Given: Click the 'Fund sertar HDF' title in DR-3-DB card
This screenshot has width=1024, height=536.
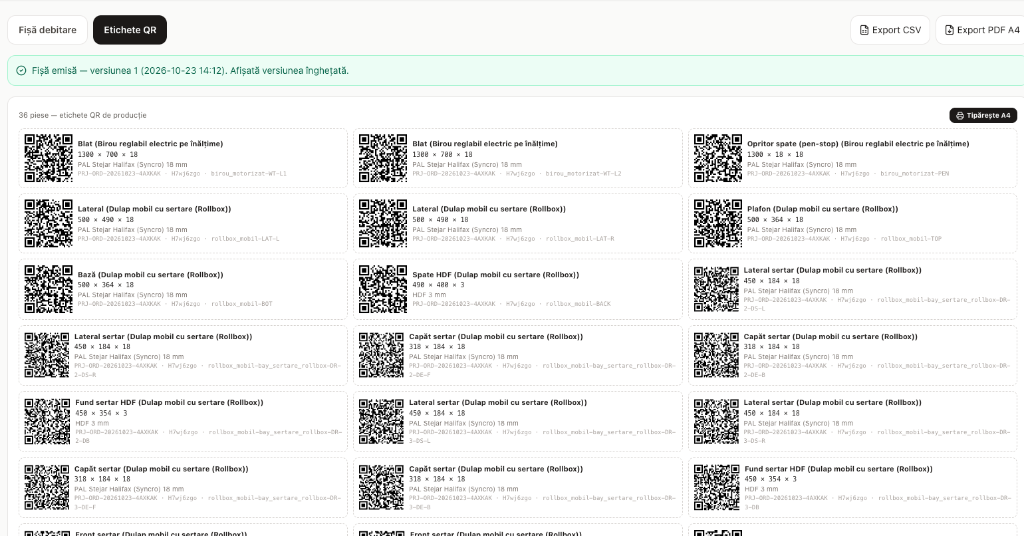Looking at the screenshot, I should [839, 469].
